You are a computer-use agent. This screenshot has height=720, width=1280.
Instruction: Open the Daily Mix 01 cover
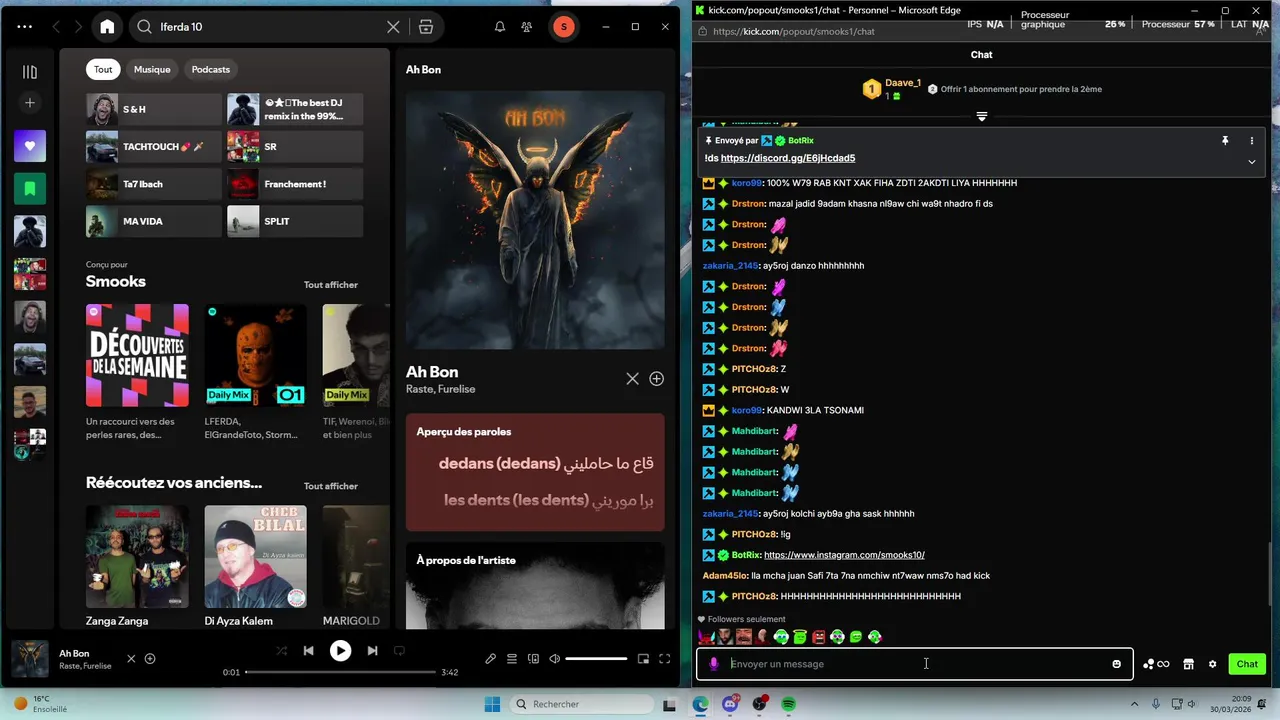point(256,355)
